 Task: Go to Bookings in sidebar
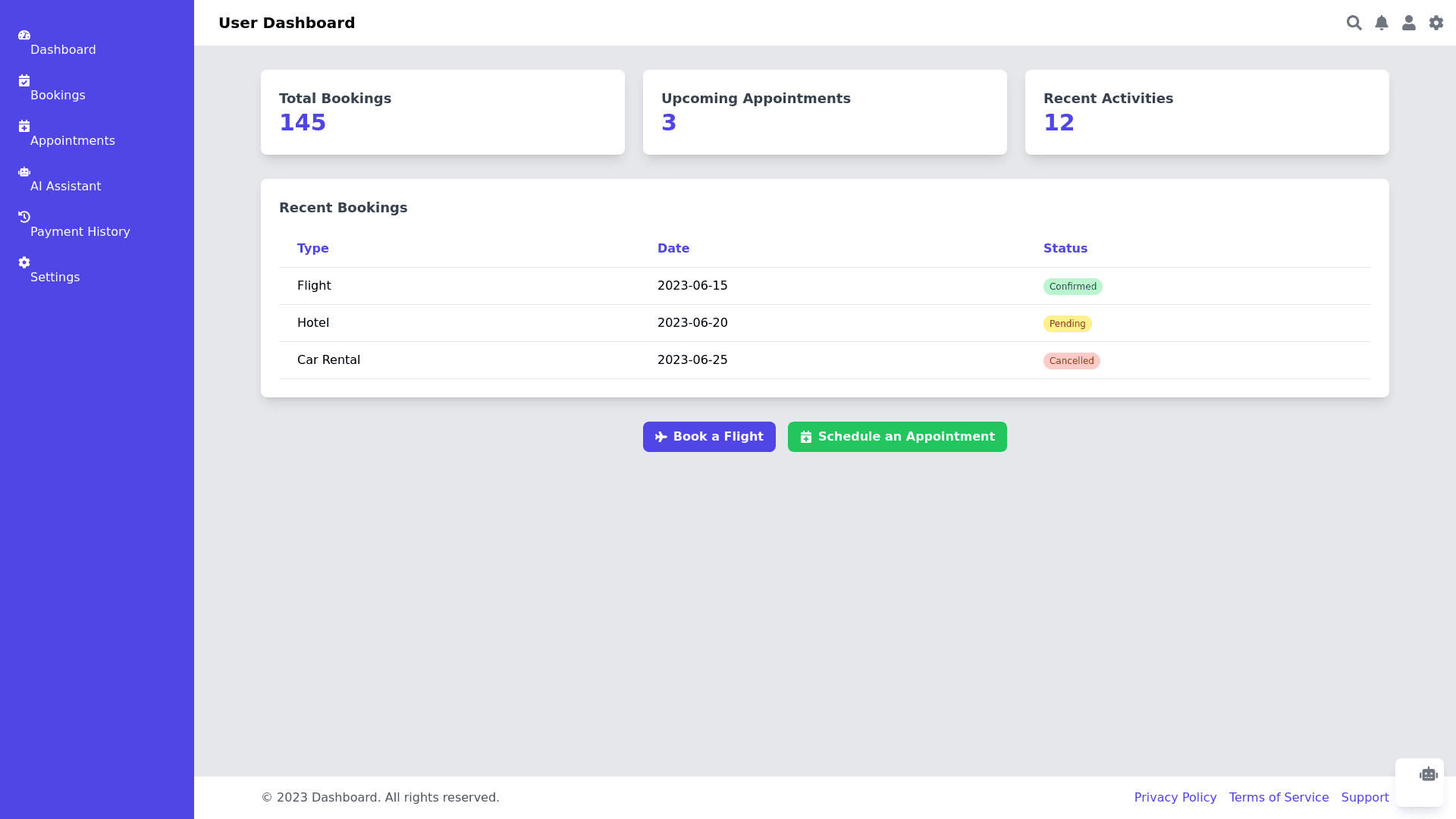pos(58,95)
